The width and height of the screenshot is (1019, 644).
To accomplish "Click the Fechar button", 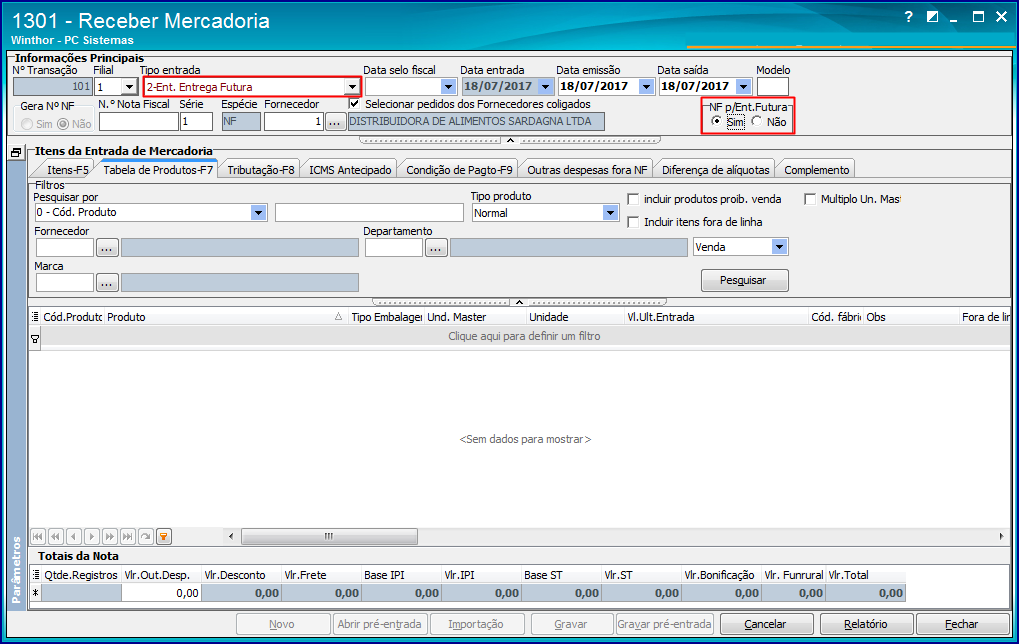I will coord(962,624).
